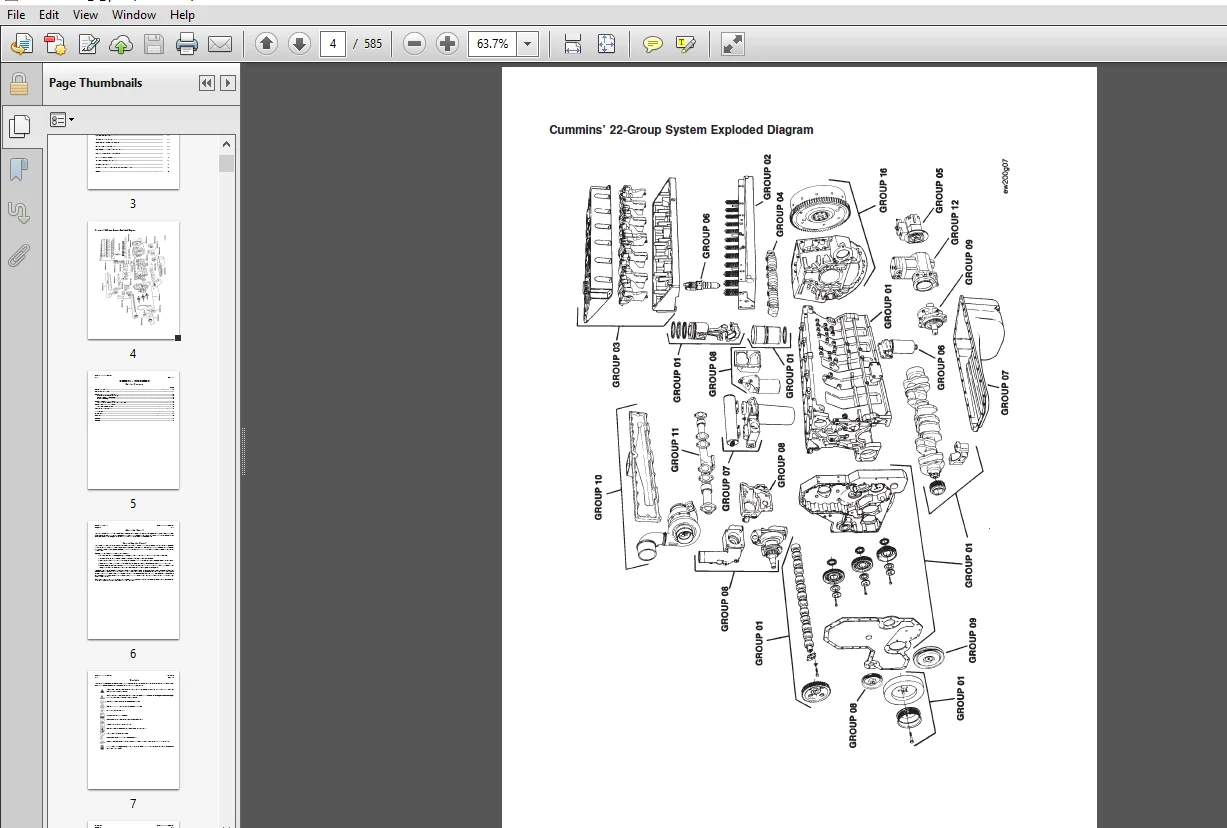Zoom in with the plus button
The image size is (1227, 828).
click(x=447, y=44)
